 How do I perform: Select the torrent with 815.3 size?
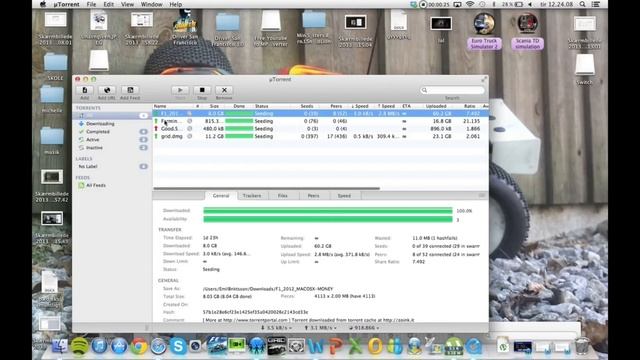[320, 121]
